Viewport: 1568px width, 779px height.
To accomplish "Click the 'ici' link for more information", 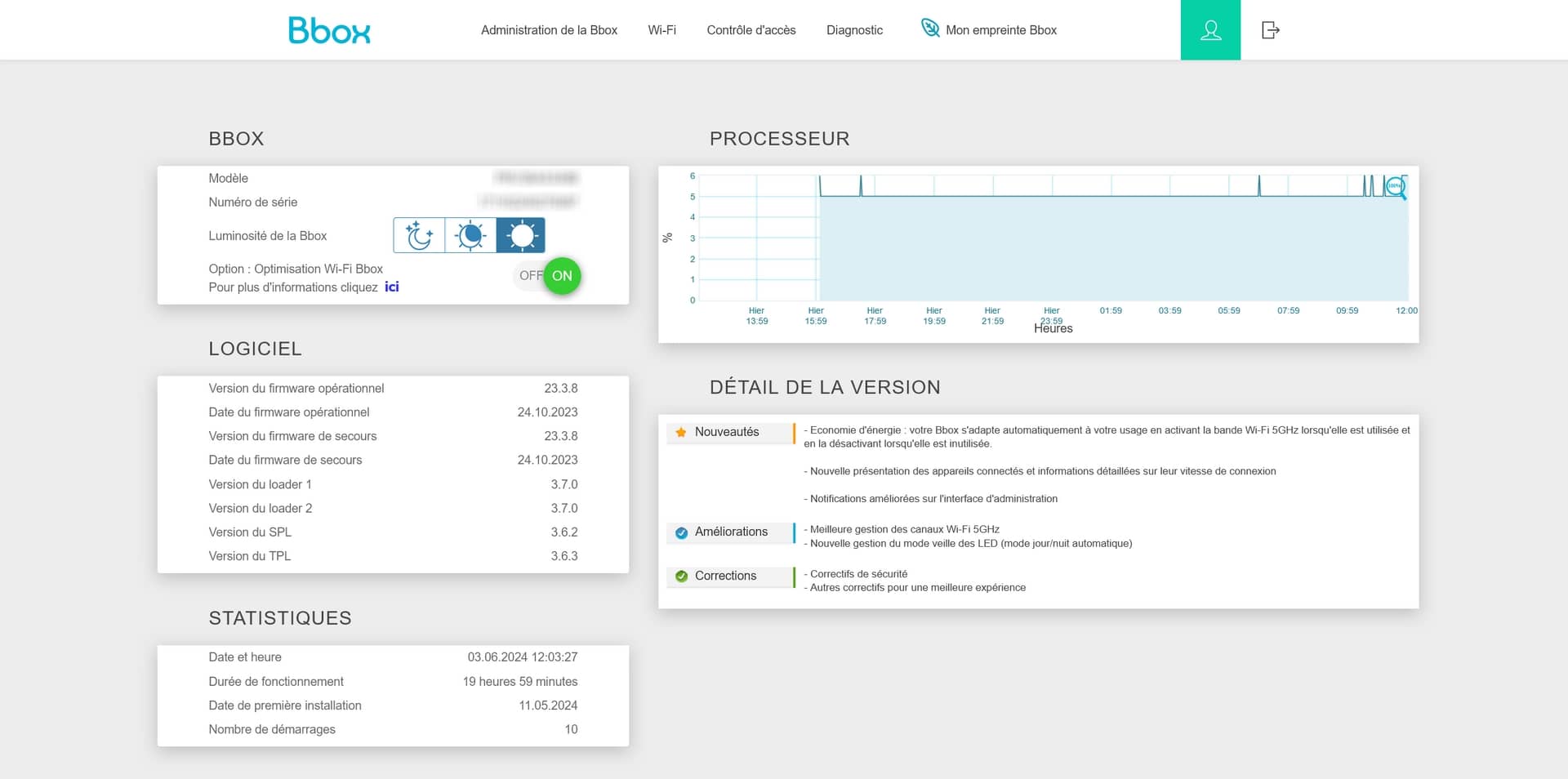I will tap(392, 287).
